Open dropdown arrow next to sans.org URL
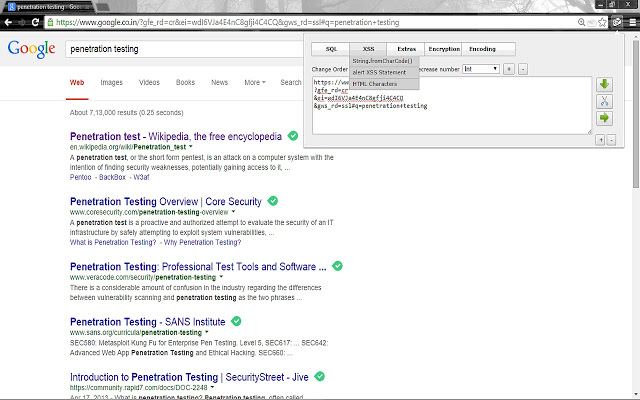 207,332
